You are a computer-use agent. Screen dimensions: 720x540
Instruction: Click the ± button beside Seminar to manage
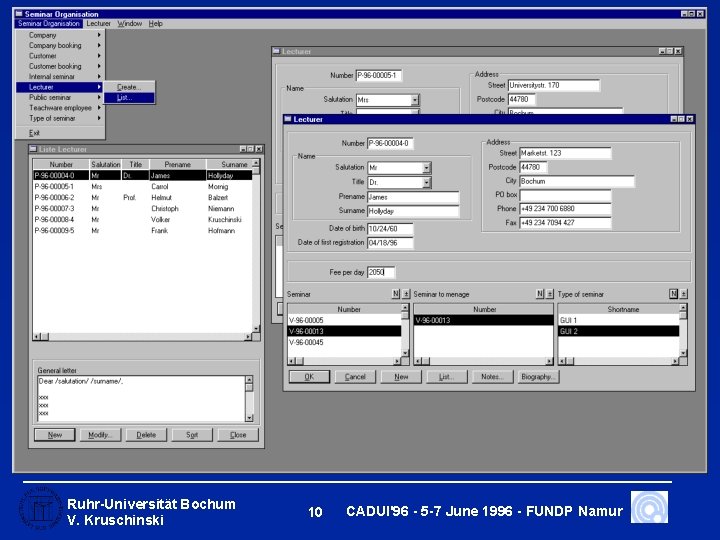coord(550,294)
